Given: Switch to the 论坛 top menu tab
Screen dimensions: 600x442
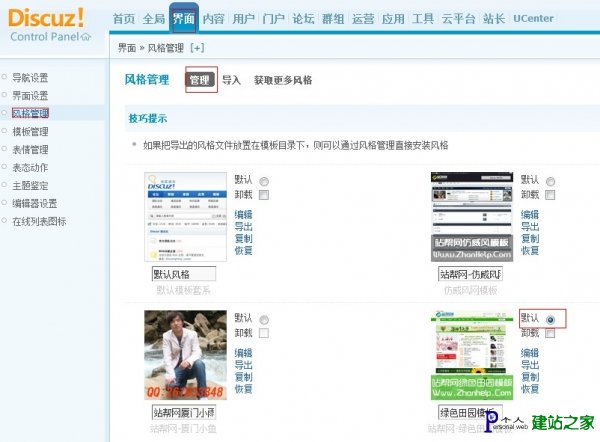Looking at the screenshot, I should click(x=303, y=18).
